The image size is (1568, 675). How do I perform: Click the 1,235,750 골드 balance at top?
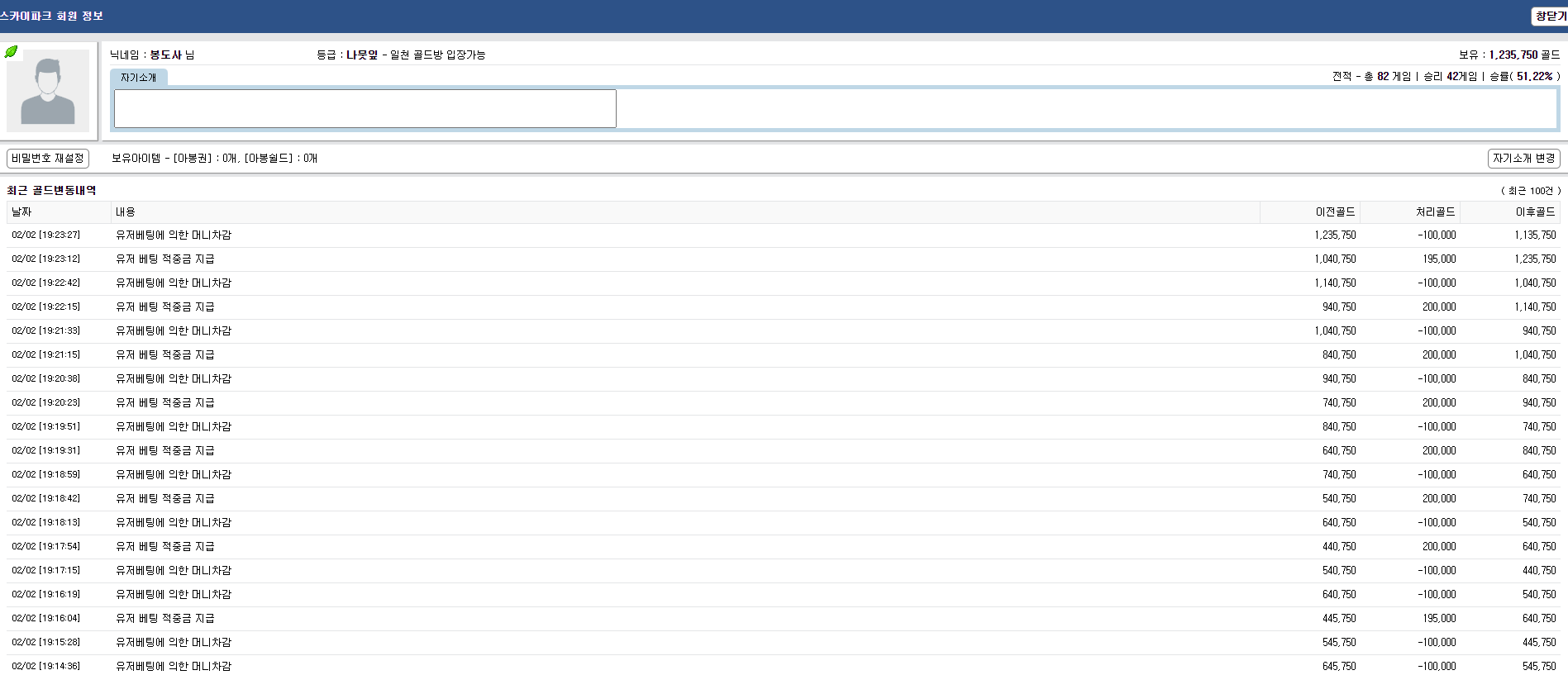pos(1524,55)
